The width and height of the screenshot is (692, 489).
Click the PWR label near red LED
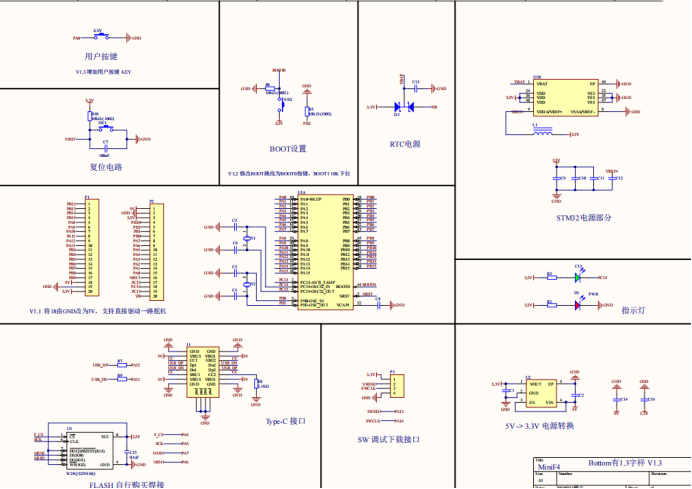tap(593, 294)
